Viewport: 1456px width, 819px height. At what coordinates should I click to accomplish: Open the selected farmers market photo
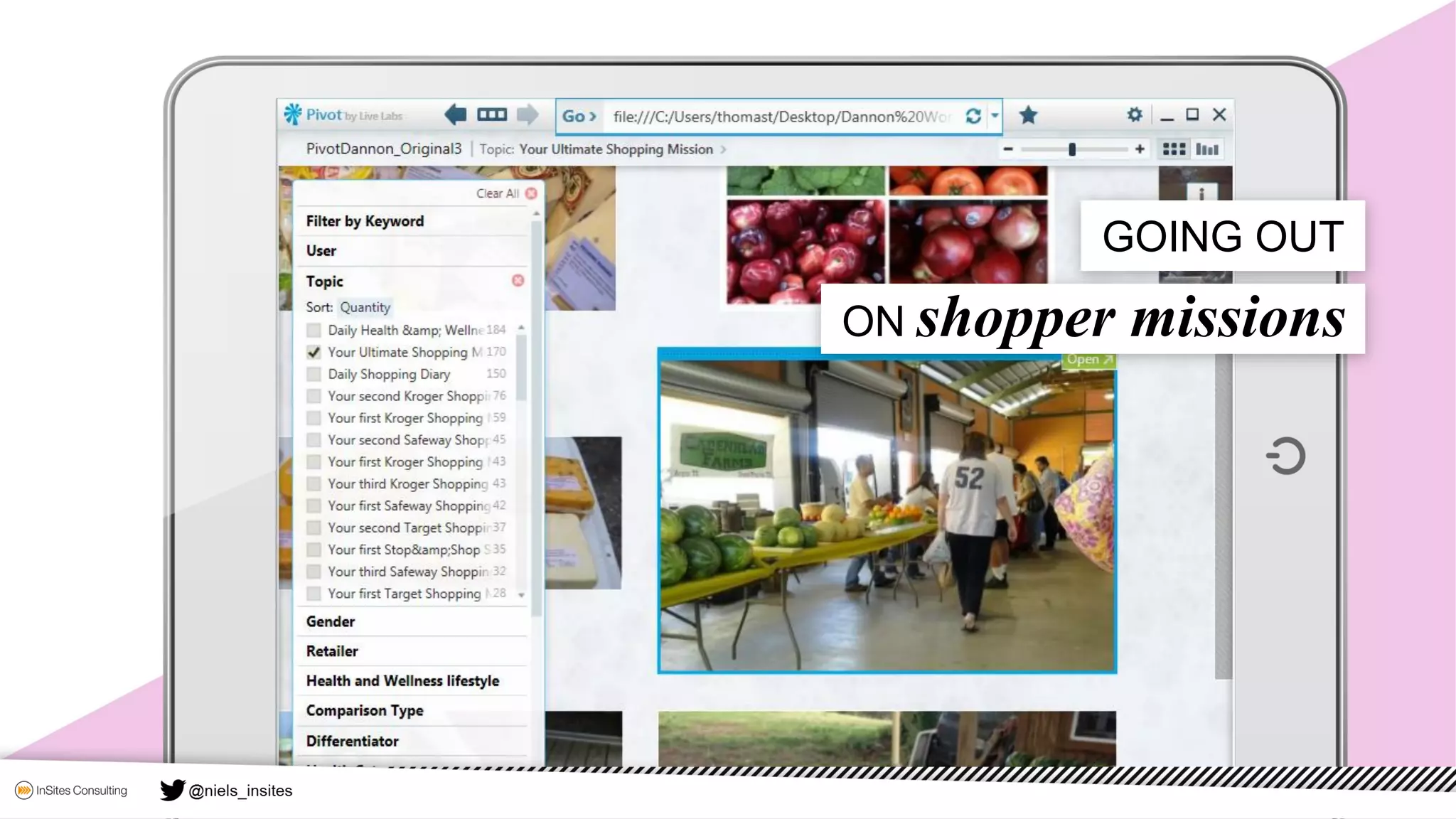1088,360
